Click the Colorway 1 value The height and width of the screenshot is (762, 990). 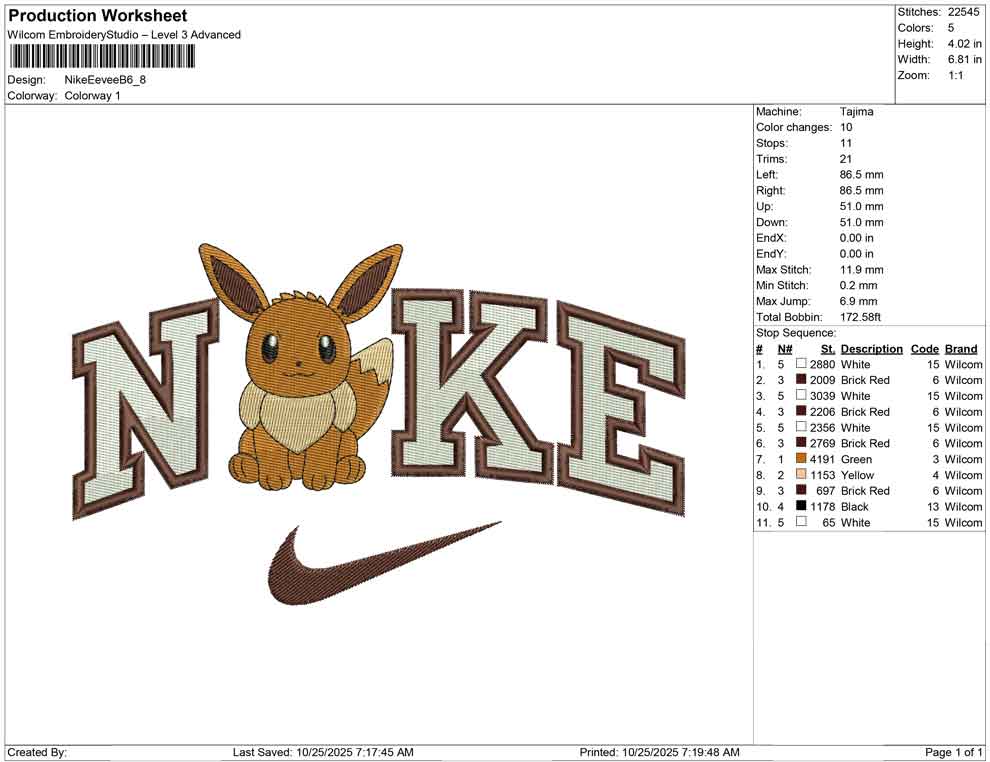[x=92, y=96]
